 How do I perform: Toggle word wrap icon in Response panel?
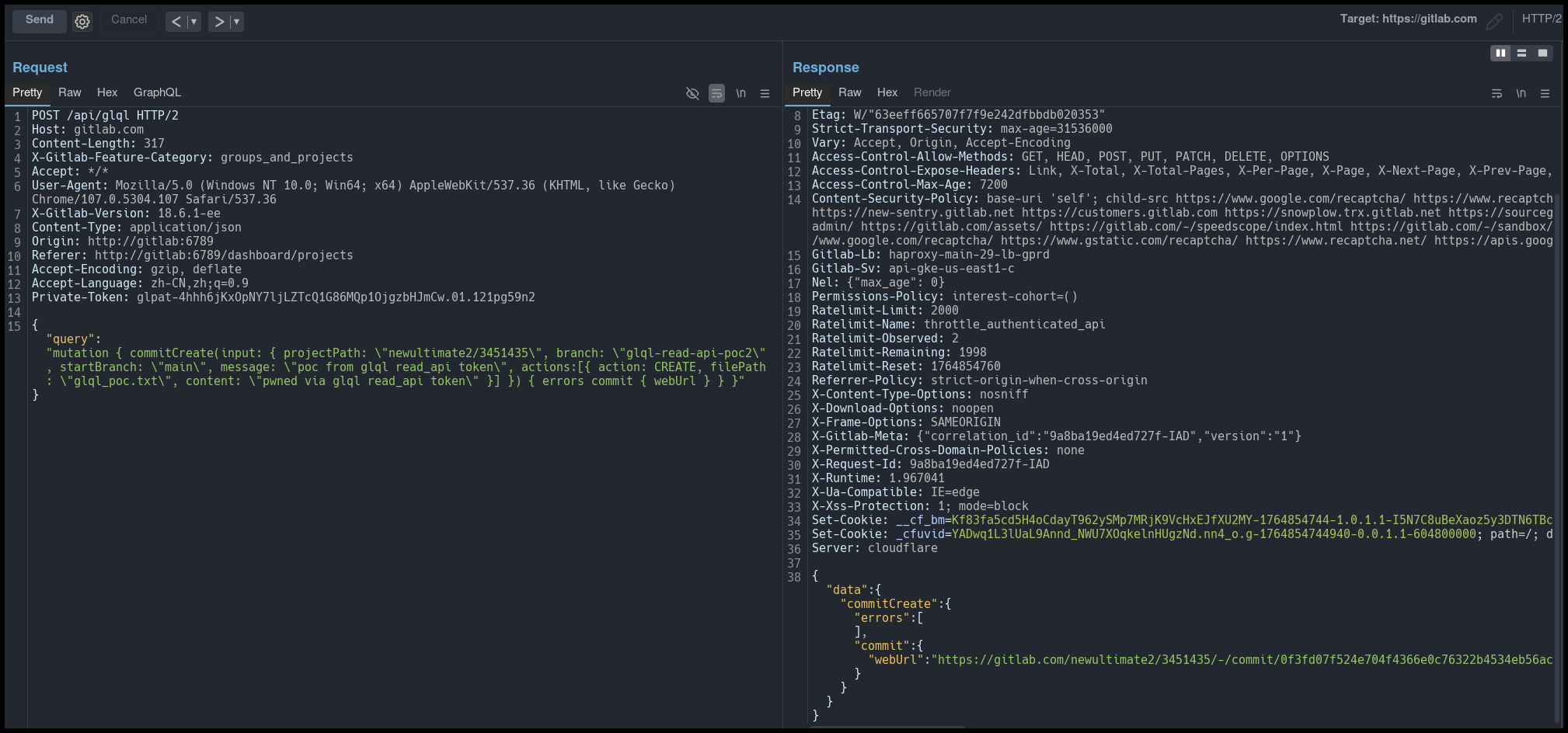coord(1497,93)
